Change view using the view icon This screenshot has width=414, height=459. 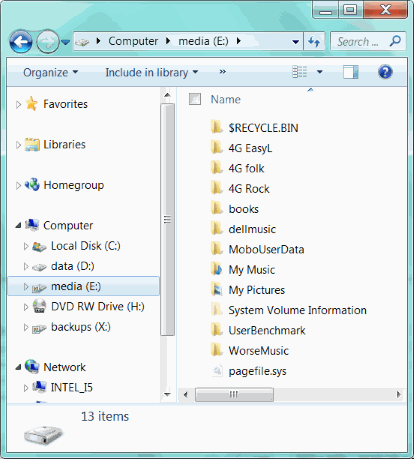click(300, 72)
